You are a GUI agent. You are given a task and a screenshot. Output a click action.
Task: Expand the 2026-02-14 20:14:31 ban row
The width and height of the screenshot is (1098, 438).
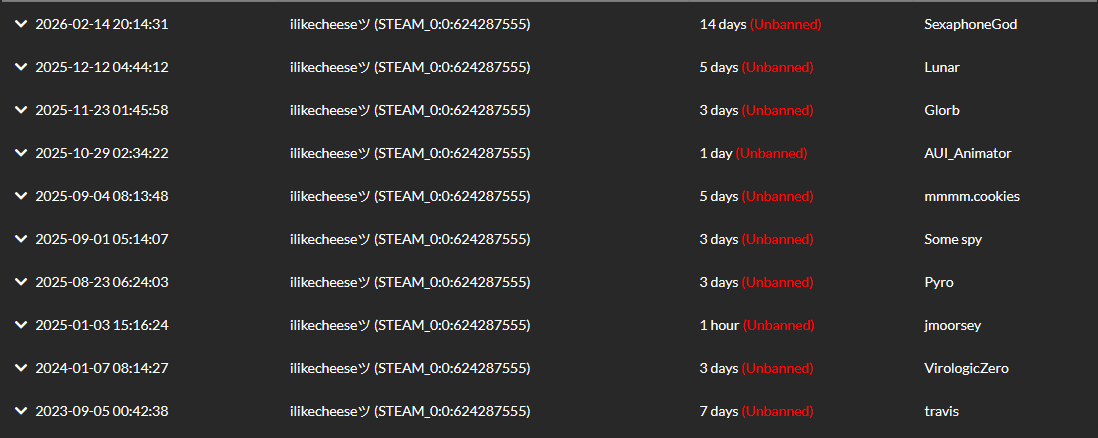21,24
